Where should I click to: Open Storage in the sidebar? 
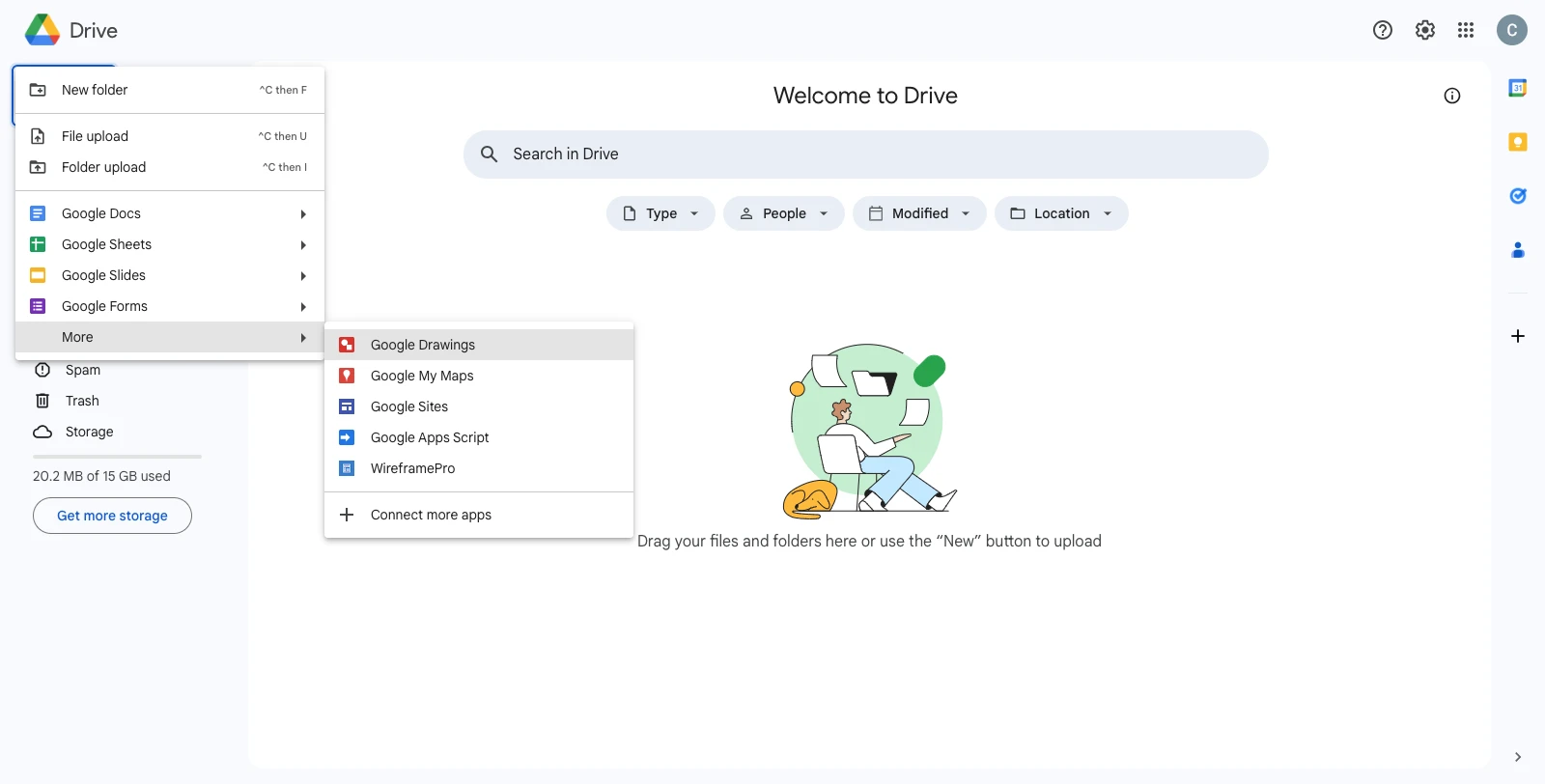89,432
